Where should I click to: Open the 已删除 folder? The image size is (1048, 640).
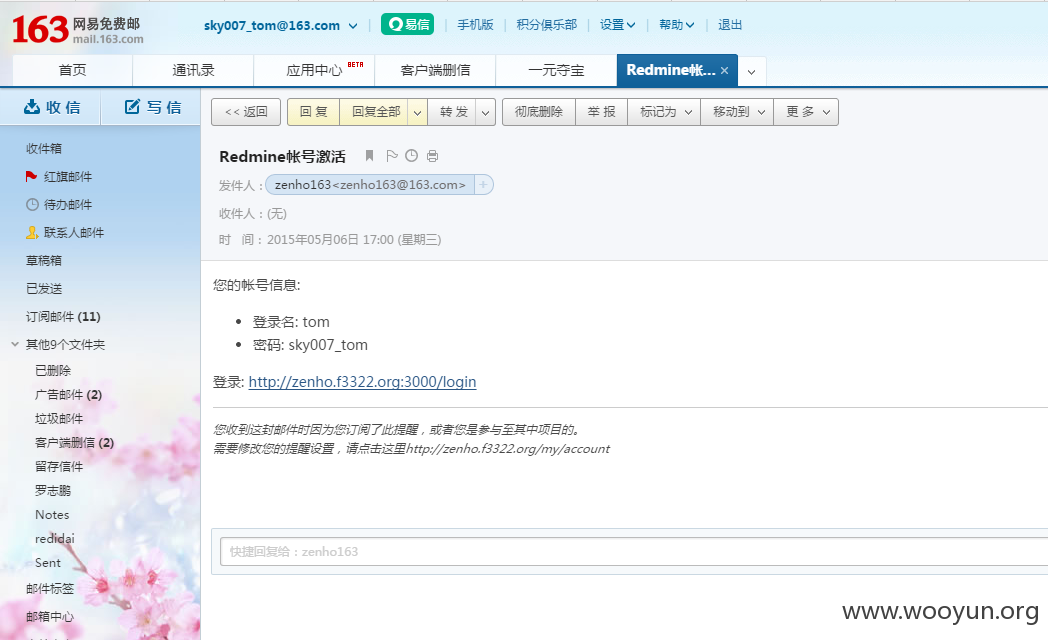coord(53,370)
